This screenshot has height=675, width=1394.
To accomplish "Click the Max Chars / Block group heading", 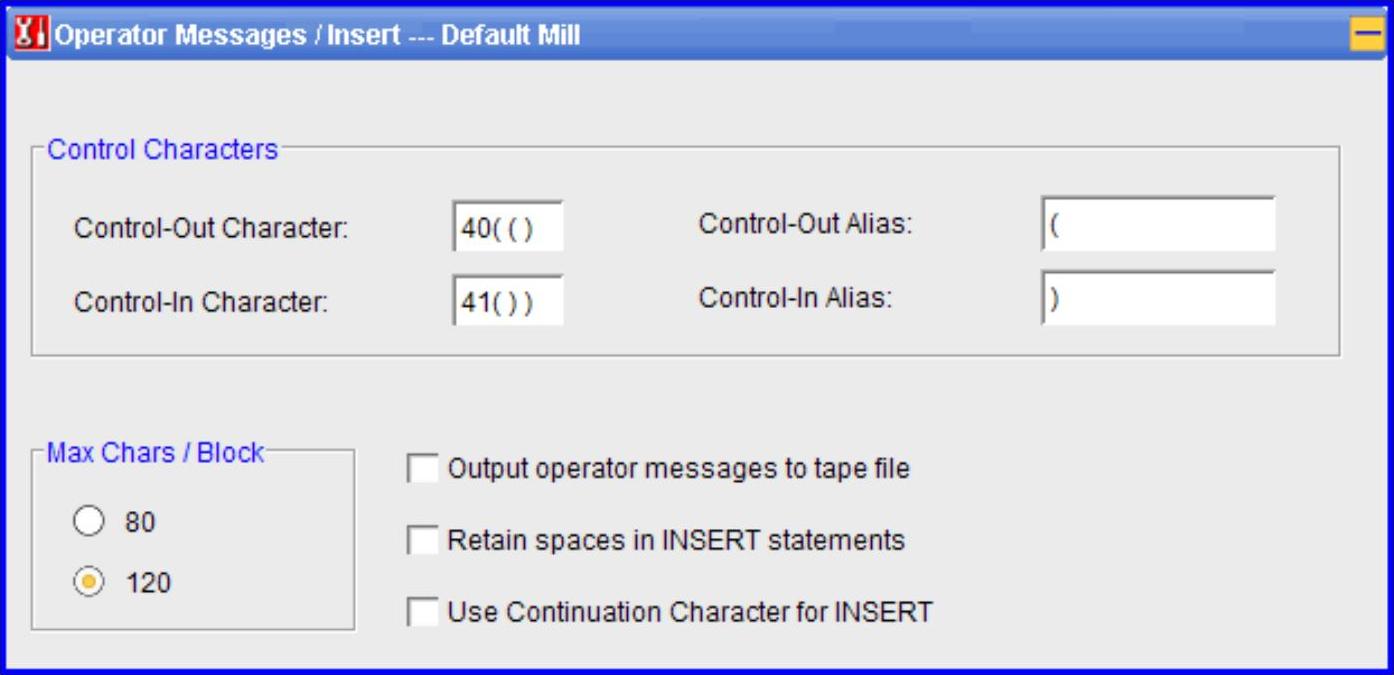I will coord(156,453).
